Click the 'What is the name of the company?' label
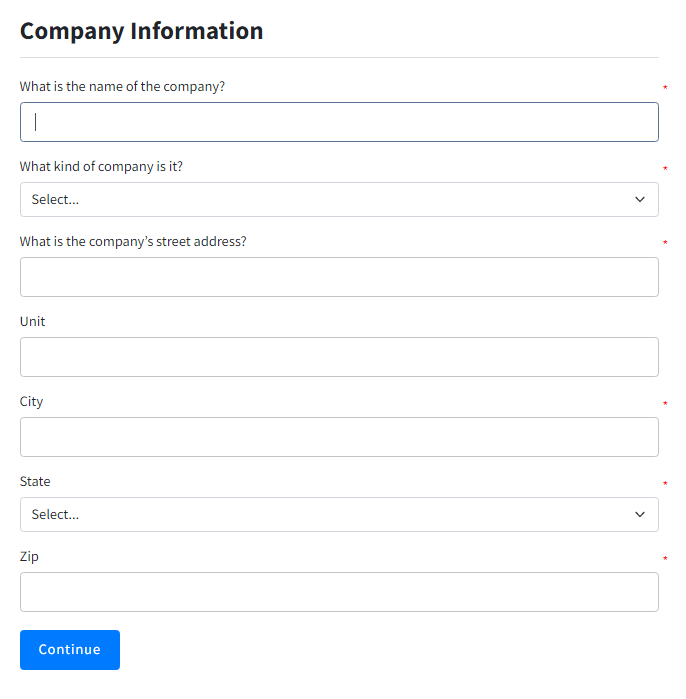This screenshot has height=699, width=686. (122, 87)
